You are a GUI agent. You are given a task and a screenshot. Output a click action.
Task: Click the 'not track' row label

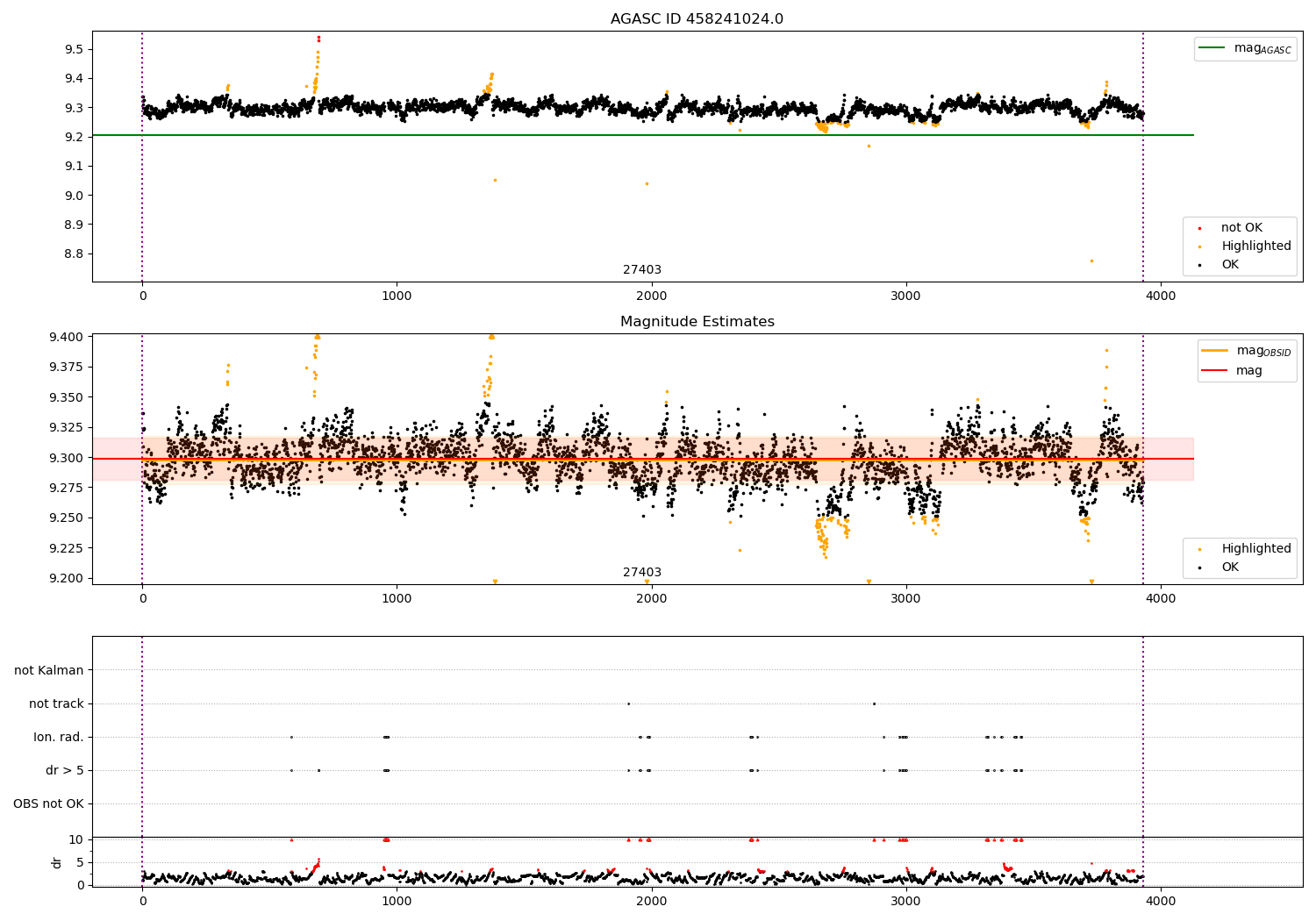(56, 703)
